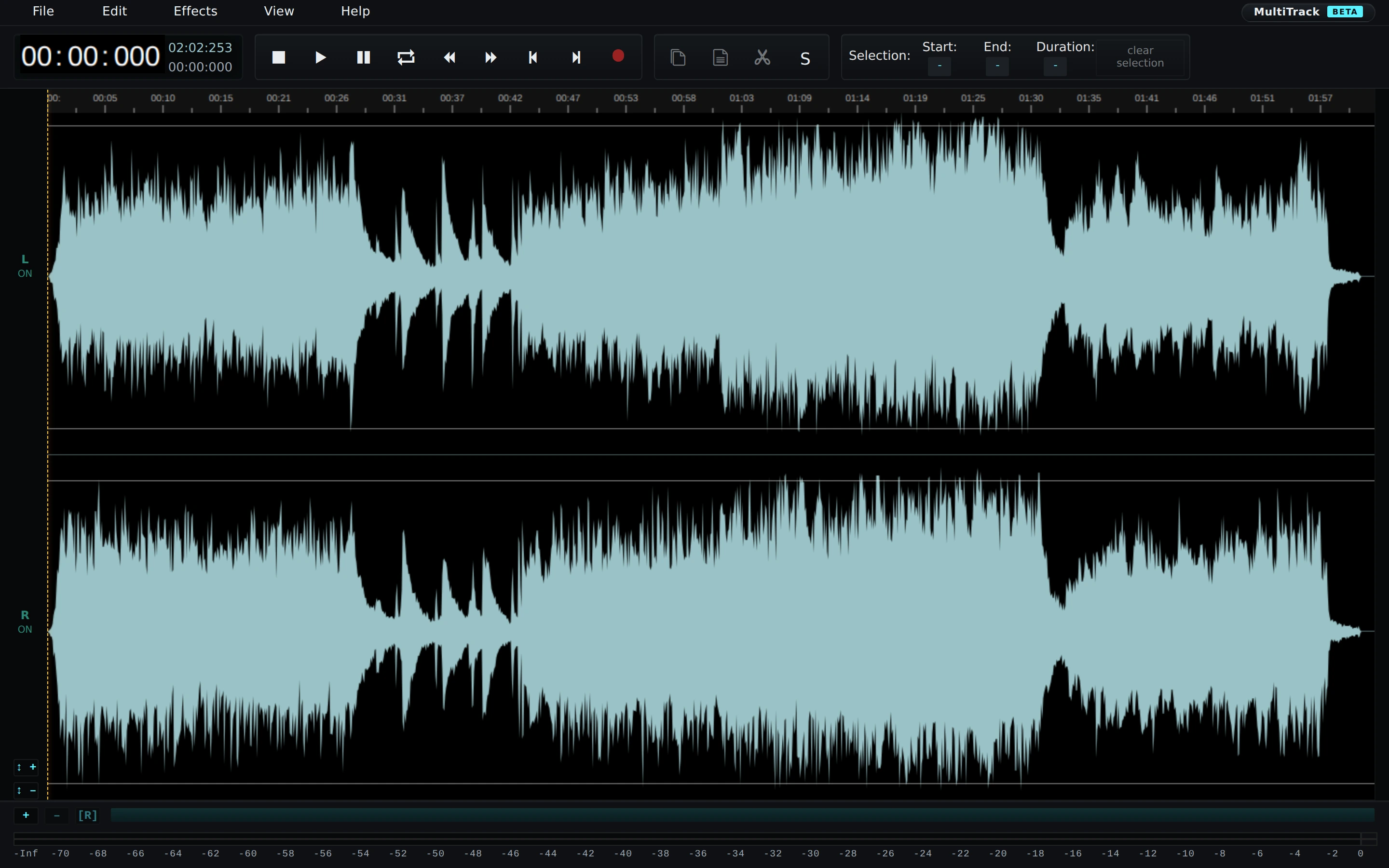Zoom in horizontally with the plus button

click(x=26, y=815)
